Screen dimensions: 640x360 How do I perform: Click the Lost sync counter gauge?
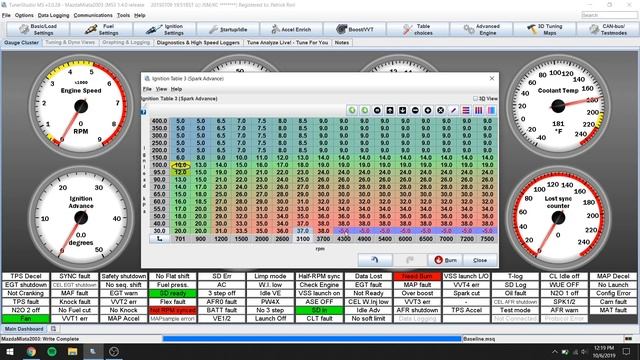click(x=558, y=217)
